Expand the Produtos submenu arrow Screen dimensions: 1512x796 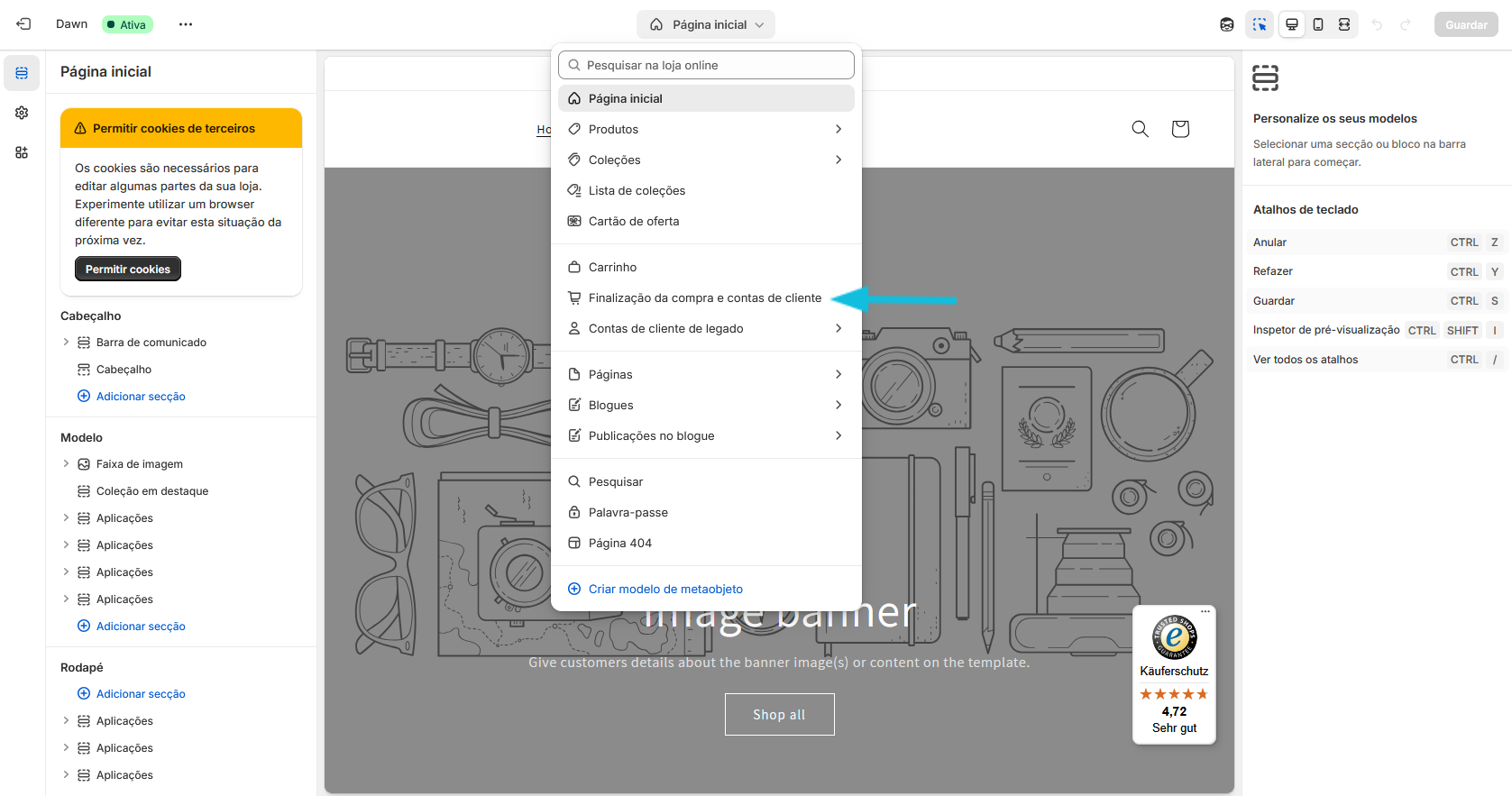pyautogui.click(x=838, y=129)
